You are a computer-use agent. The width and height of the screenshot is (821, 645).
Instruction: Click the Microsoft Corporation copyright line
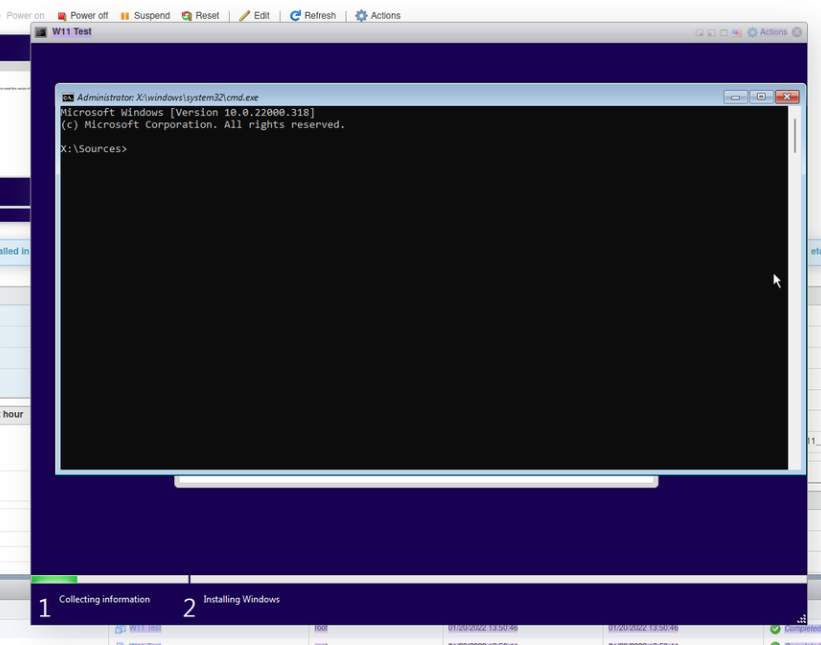[203, 125]
